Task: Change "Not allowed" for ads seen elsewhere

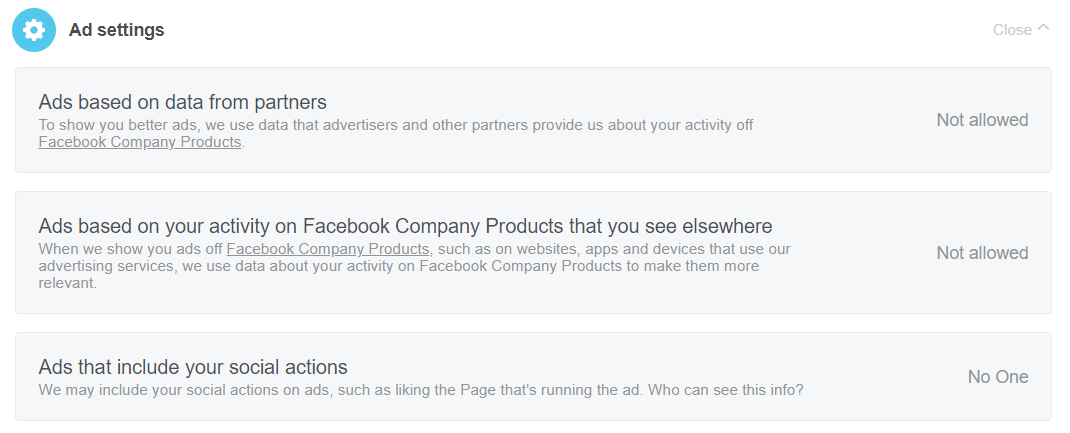Action: (x=982, y=253)
